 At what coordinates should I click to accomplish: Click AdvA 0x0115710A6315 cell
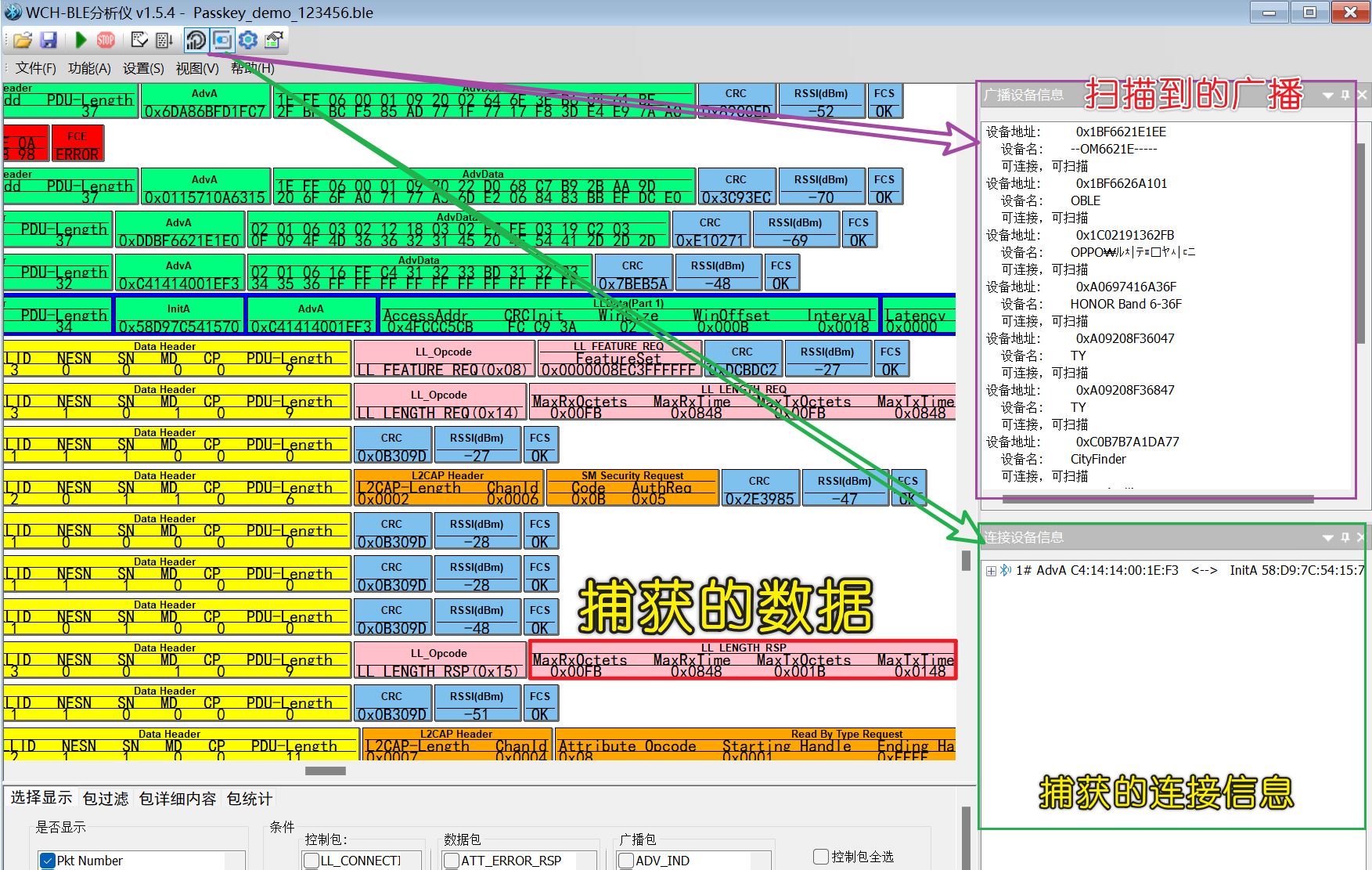pos(205,186)
